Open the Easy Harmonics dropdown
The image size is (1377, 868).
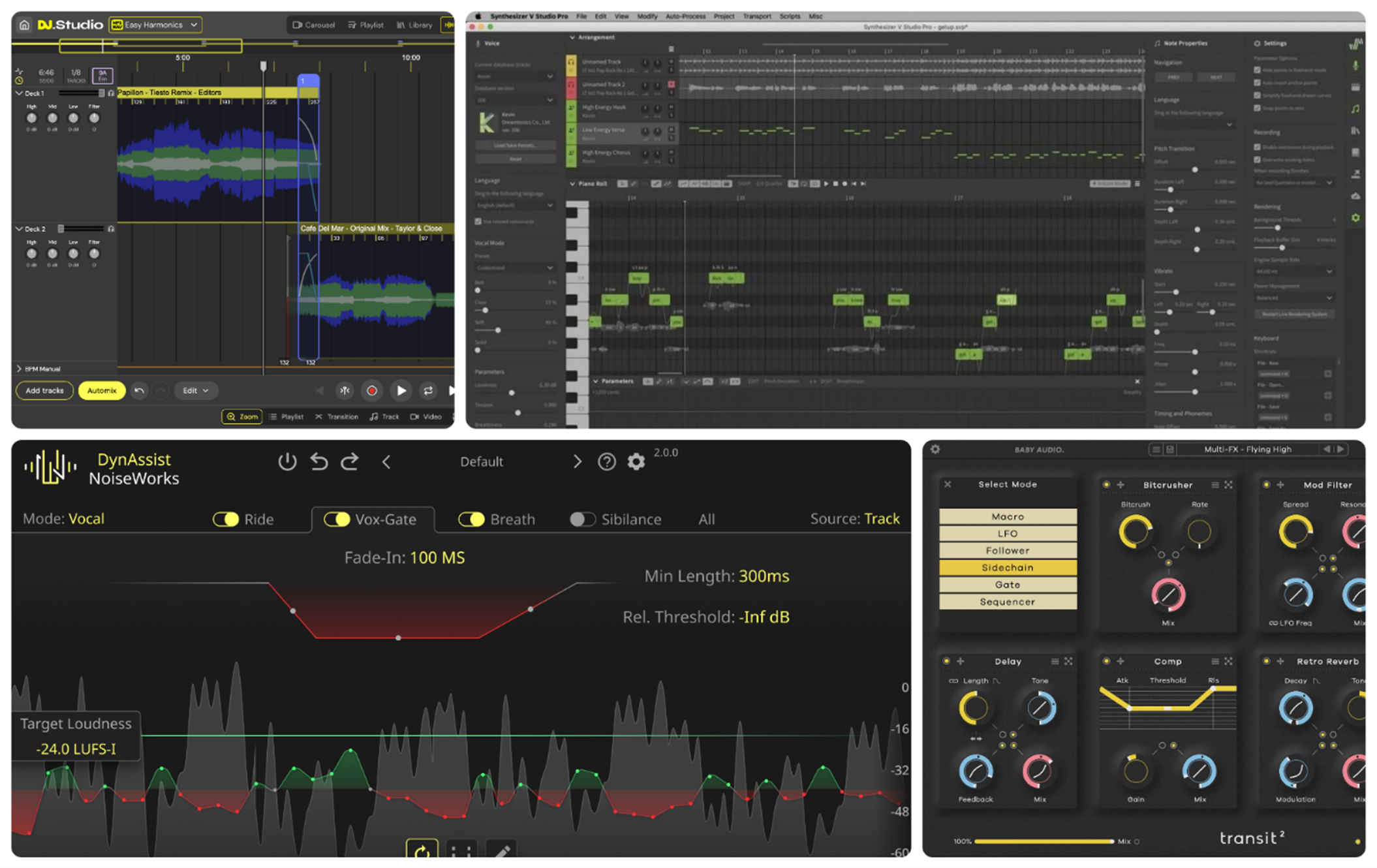coord(156,25)
